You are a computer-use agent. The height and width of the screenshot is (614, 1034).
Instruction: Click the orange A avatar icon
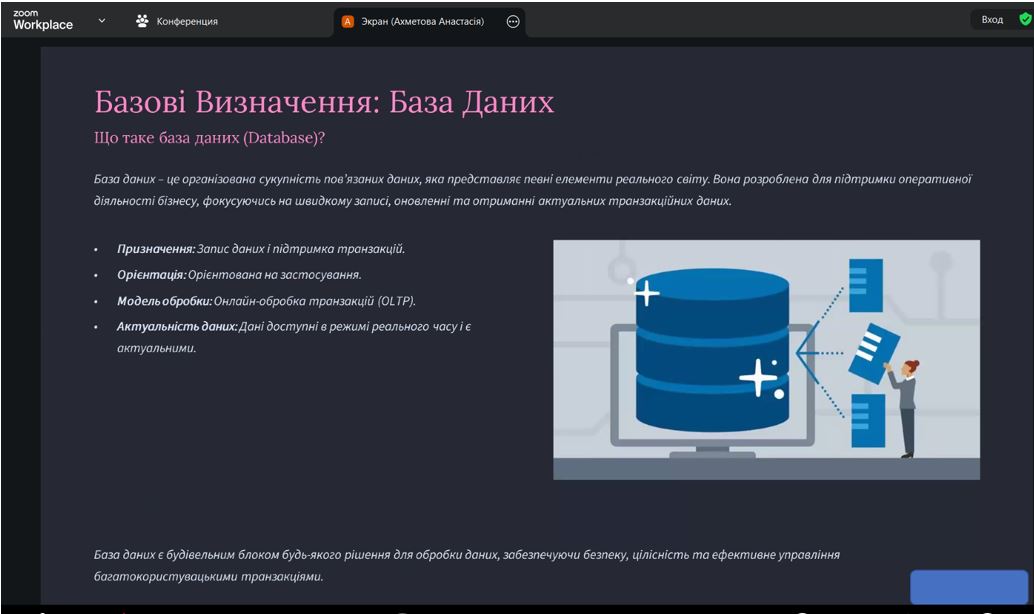click(x=348, y=21)
